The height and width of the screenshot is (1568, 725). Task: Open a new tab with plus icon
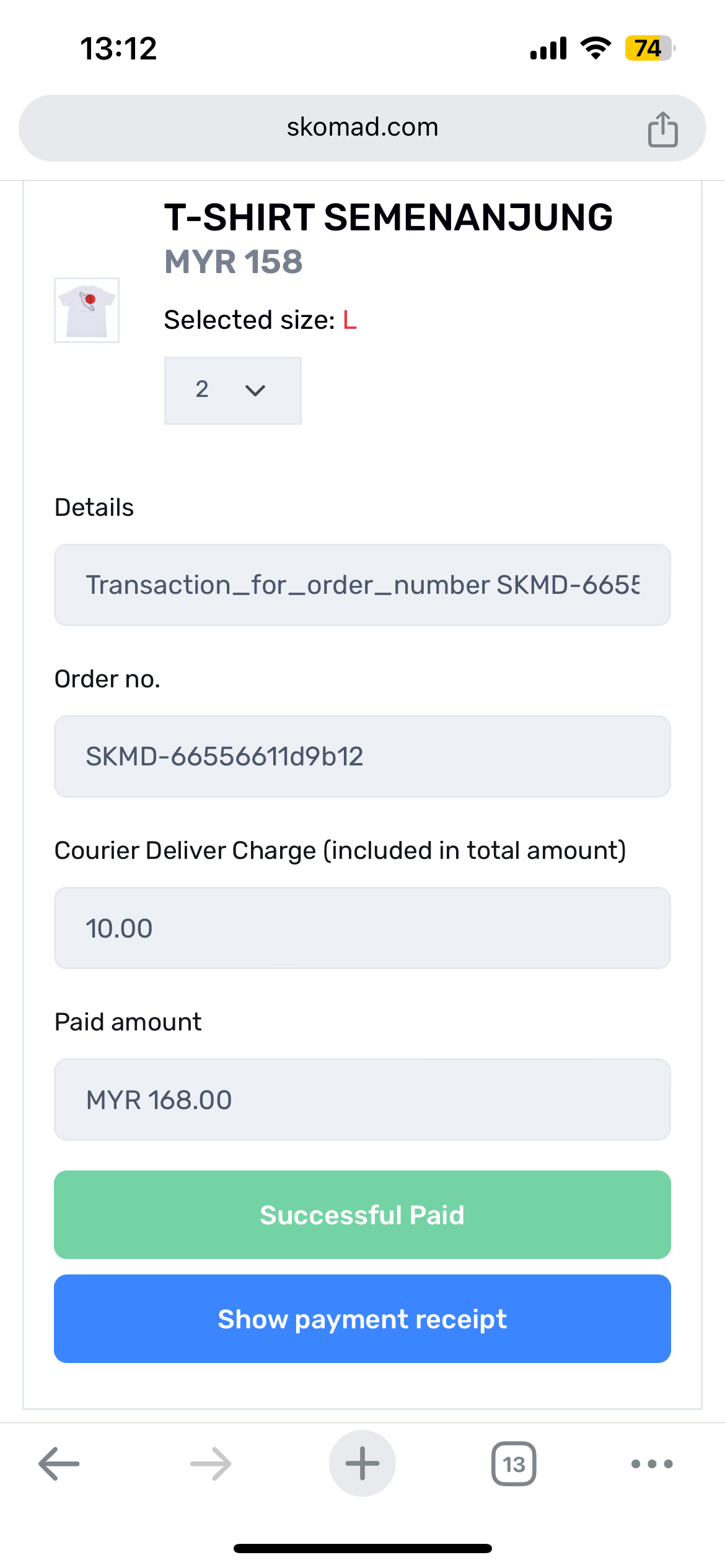point(362,1463)
